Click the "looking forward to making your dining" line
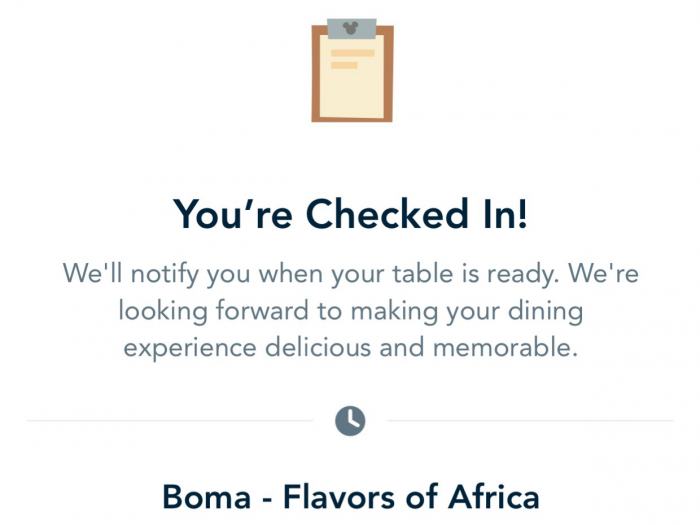Screen dimensions: 700x525 tap(350, 311)
